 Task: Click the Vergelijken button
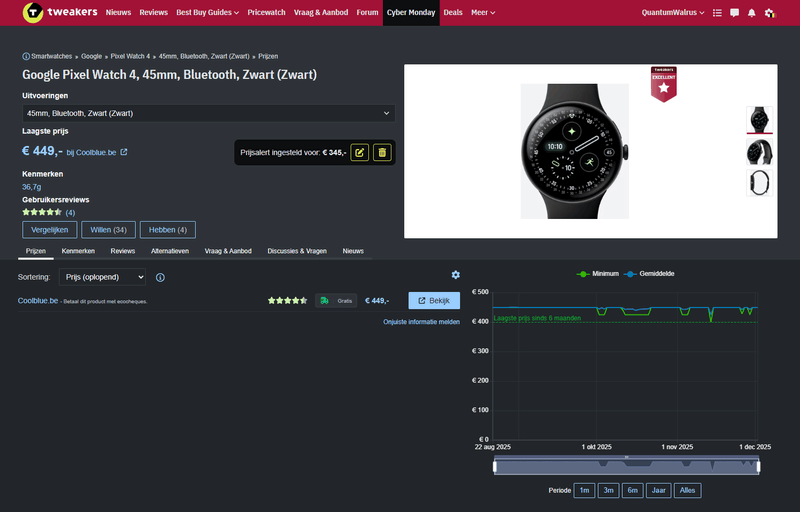point(49,230)
